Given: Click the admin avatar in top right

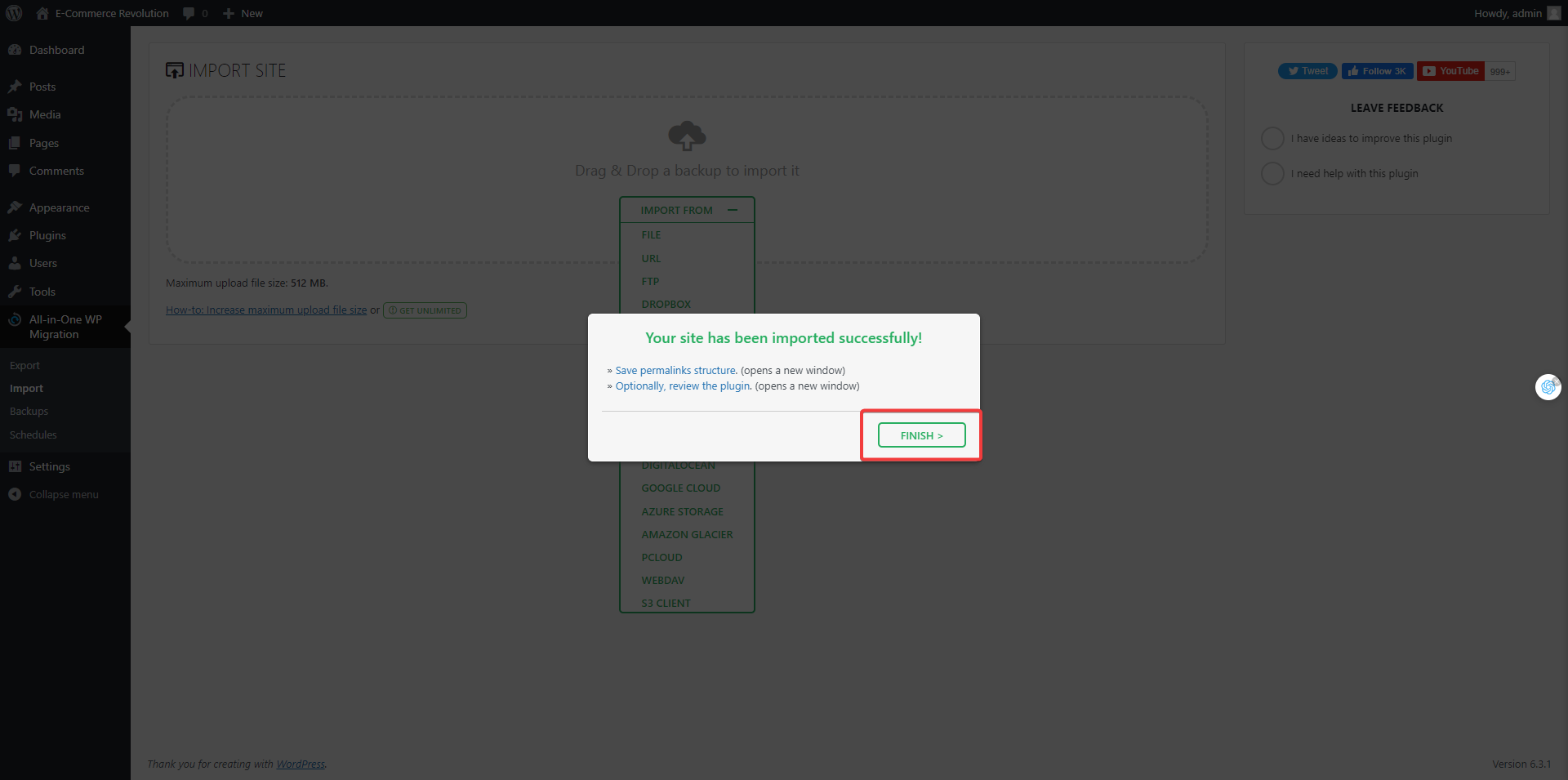Looking at the screenshot, I should [1553, 13].
